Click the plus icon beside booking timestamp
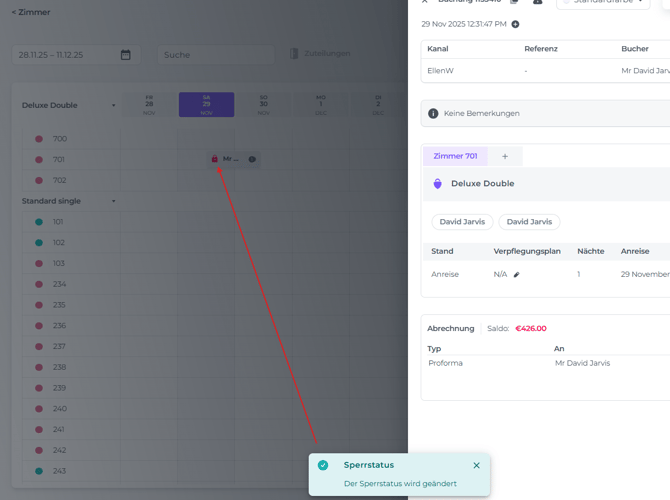 (516, 24)
